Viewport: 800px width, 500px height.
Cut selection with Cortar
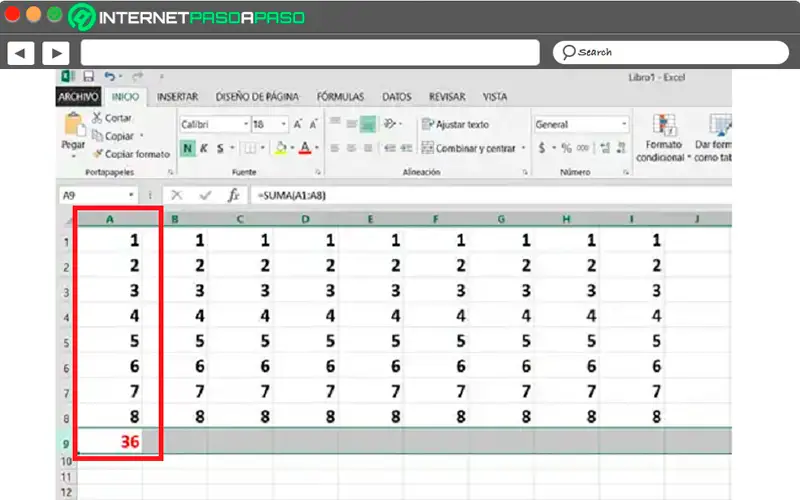(x=112, y=118)
